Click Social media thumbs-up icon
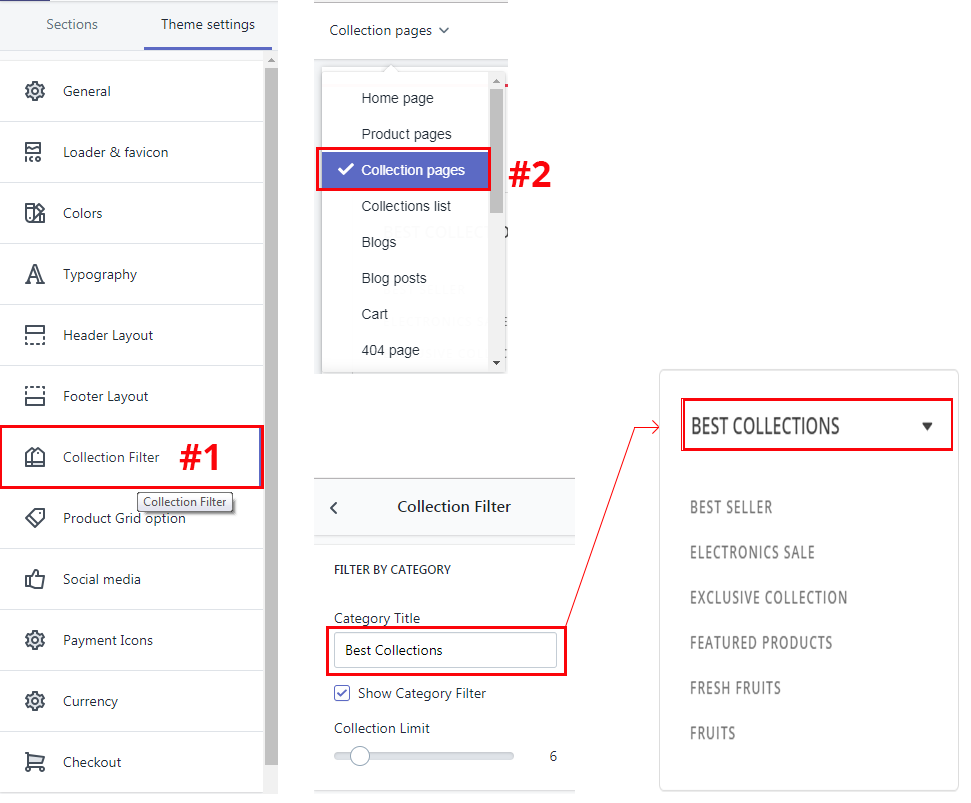 click(35, 579)
